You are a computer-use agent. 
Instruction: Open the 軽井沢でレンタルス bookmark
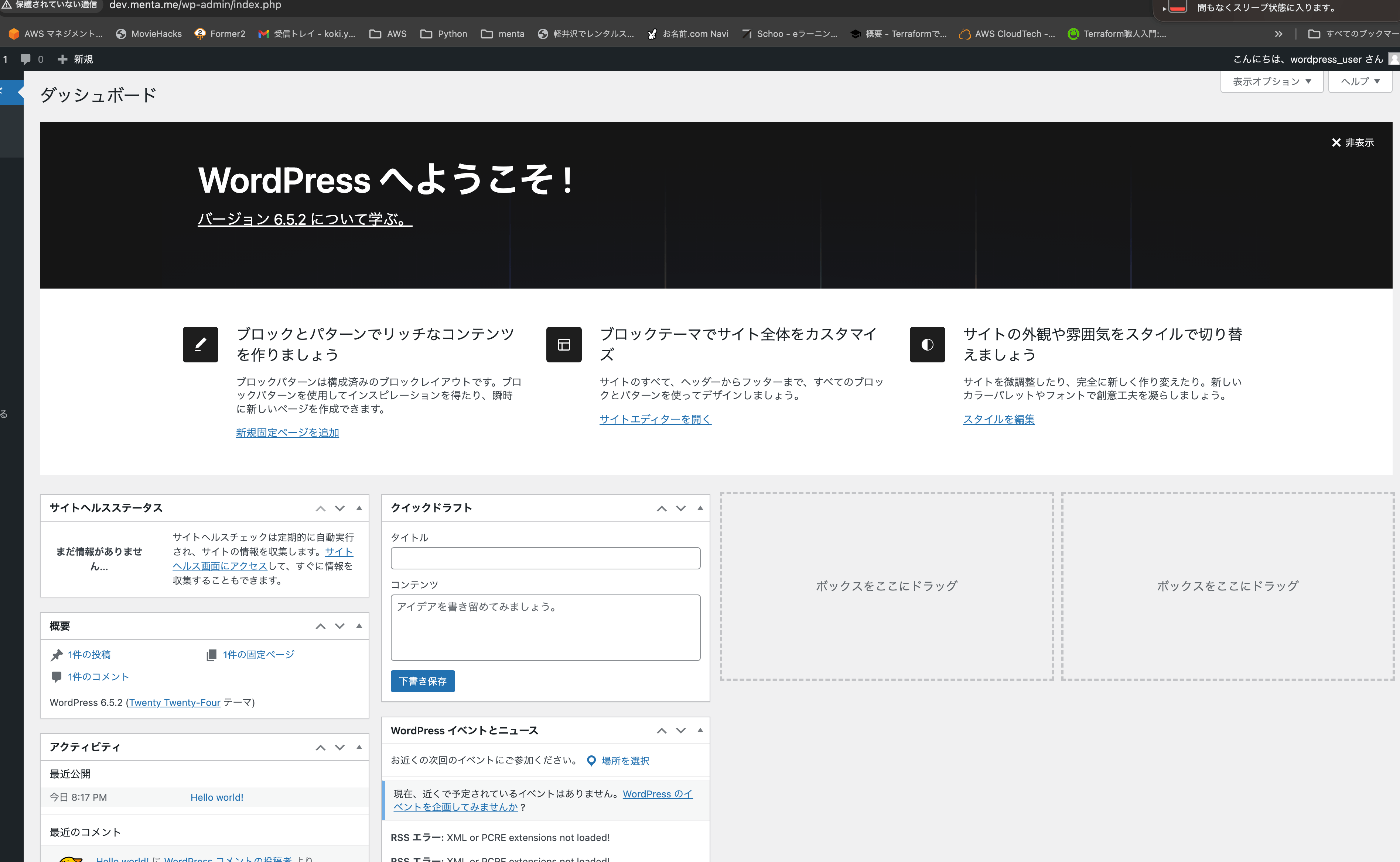pos(586,34)
